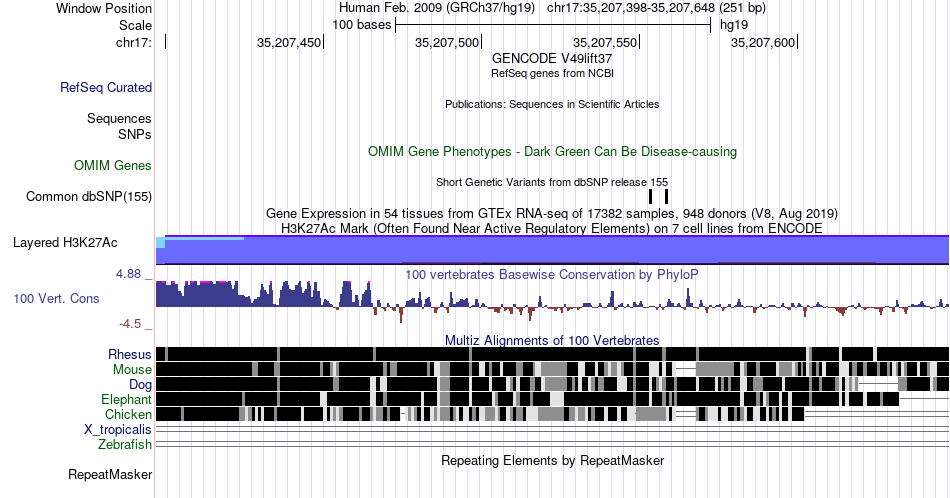Image resolution: width=950 pixels, height=498 pixels.
Task: Click the Scale label
Action: [x=135, y=25]
